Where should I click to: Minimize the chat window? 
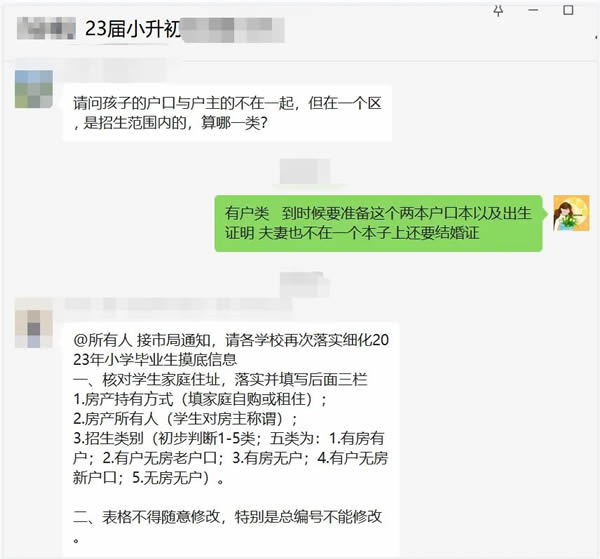click(533, 11)
